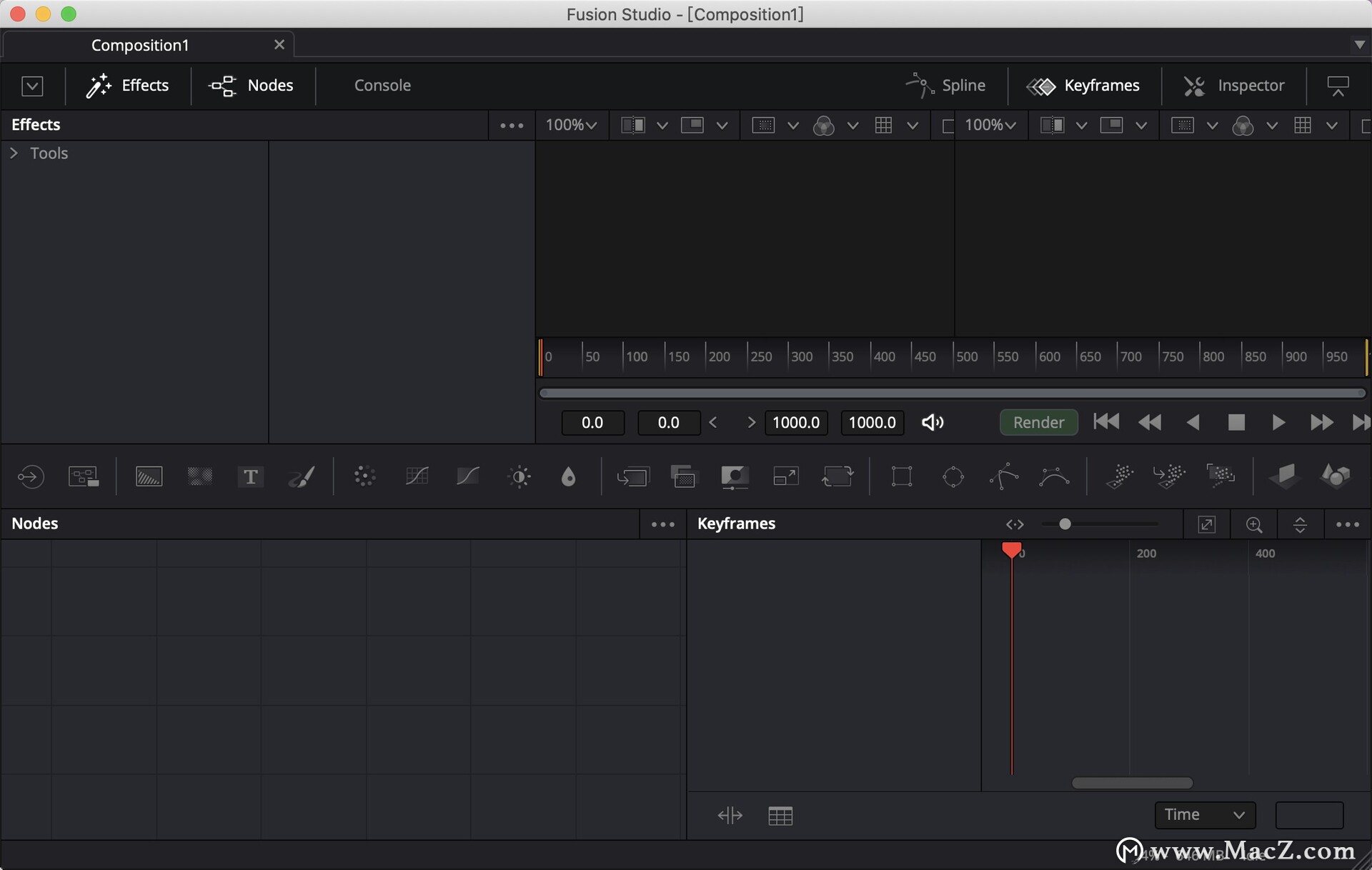Add a Blur (droplet) node
Image resolution: width=1372 pixels, height=870 pixels.
(568, 476)
